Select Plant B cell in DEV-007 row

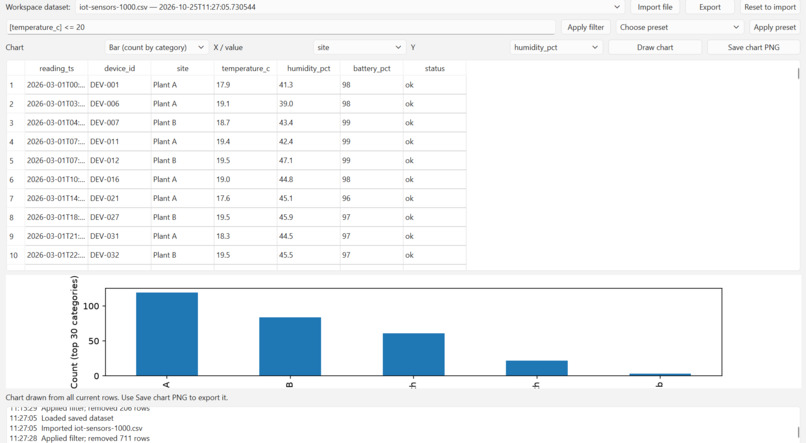tap(182, 123)
